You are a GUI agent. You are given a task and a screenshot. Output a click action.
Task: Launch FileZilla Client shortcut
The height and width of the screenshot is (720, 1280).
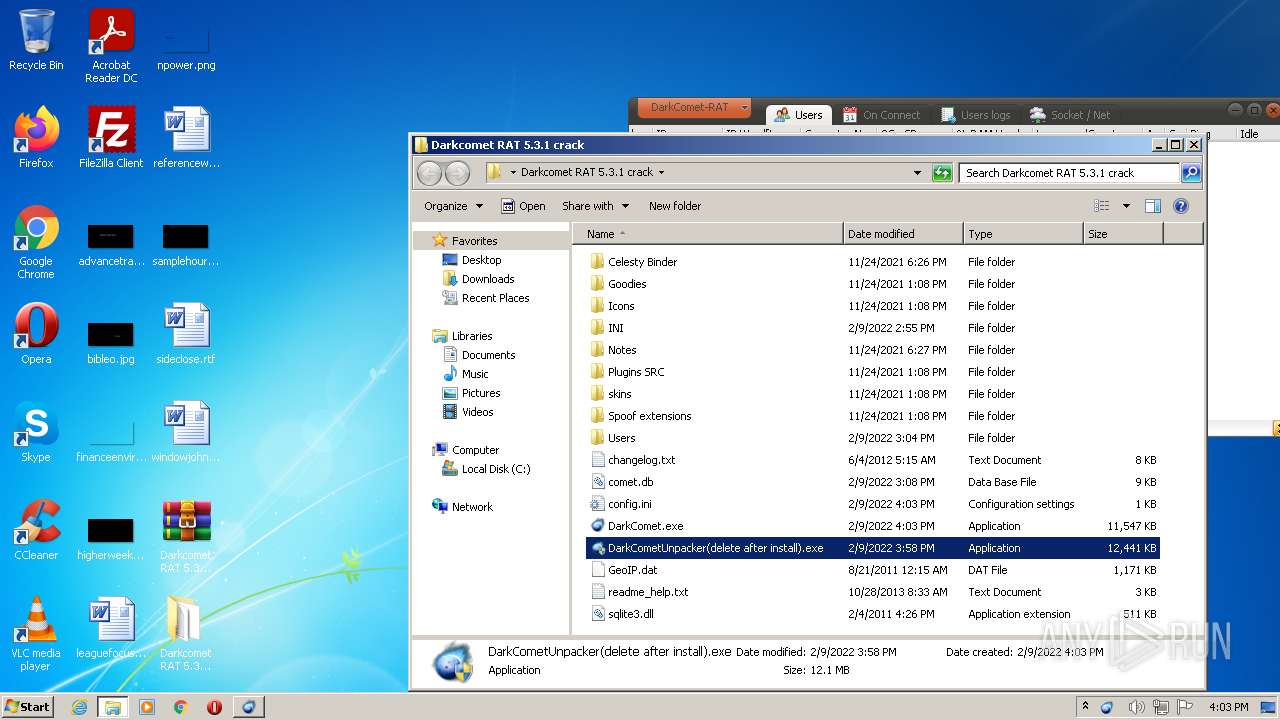[111, 137]
